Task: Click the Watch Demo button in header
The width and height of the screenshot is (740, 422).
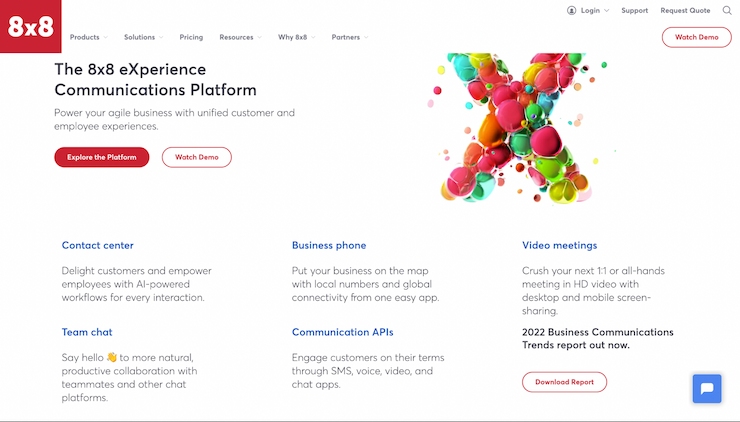Action: [697, 37]
